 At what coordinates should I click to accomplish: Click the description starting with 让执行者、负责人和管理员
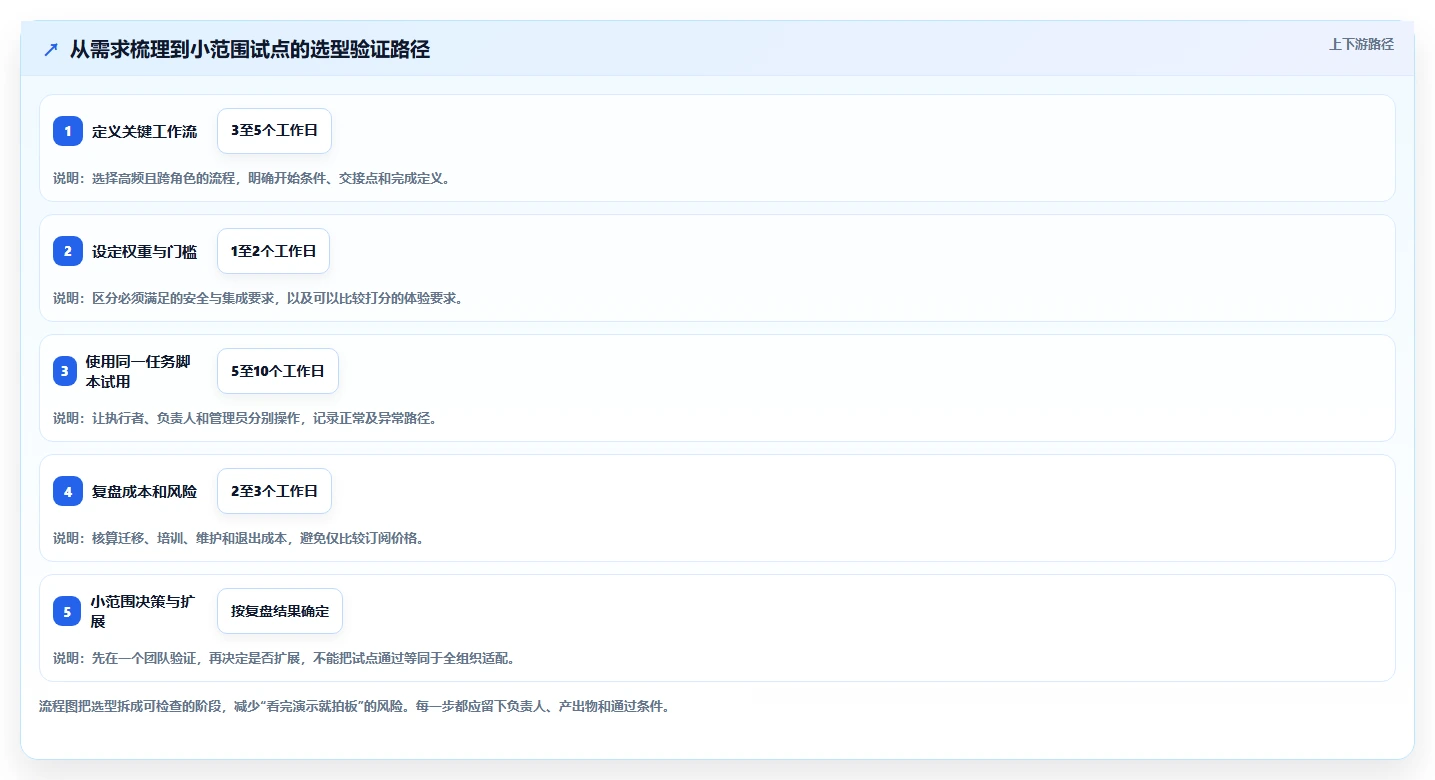pyautogui.click(x=245, y=418)
